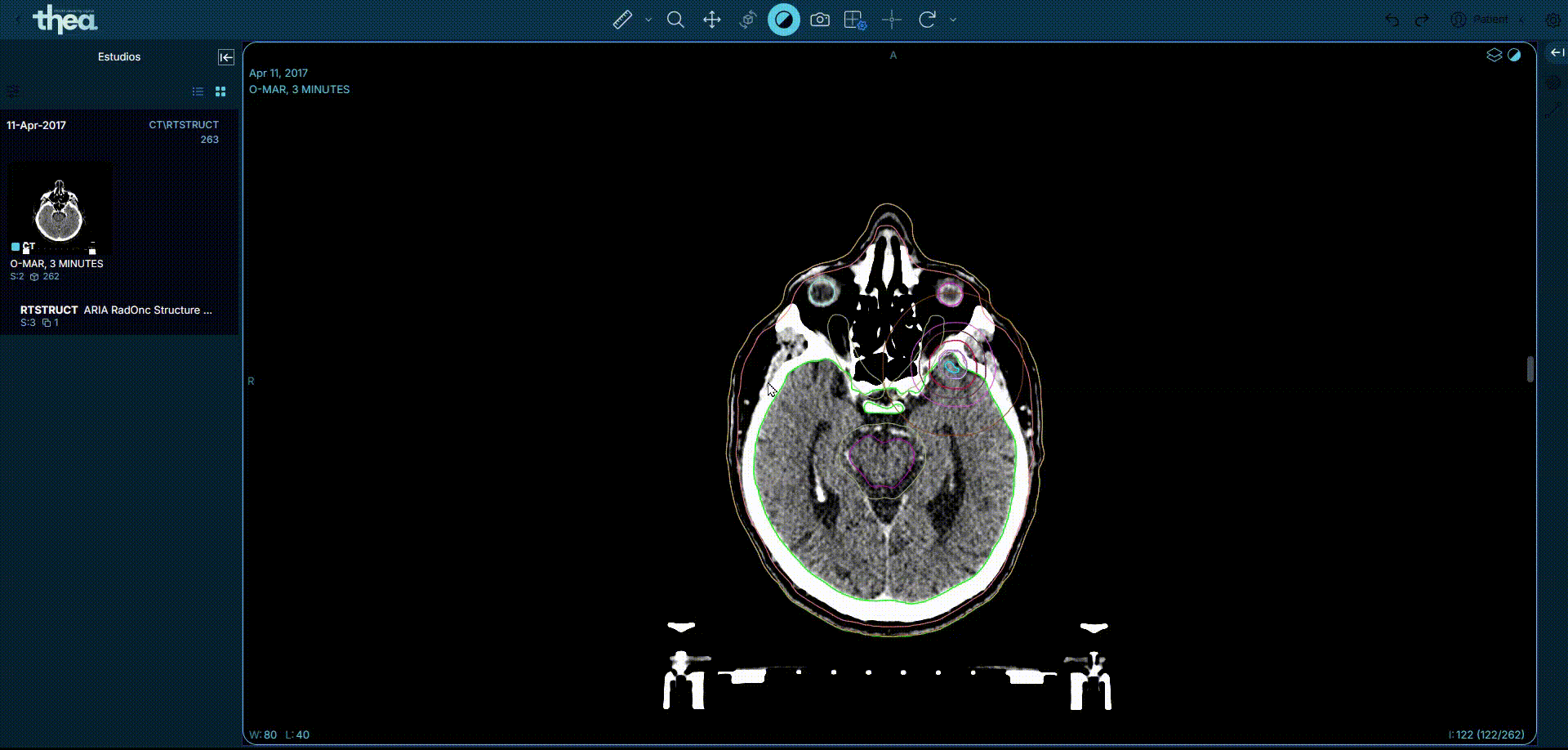
Task: Click the screenshot capture camera icon
Action: click(820, 19)
